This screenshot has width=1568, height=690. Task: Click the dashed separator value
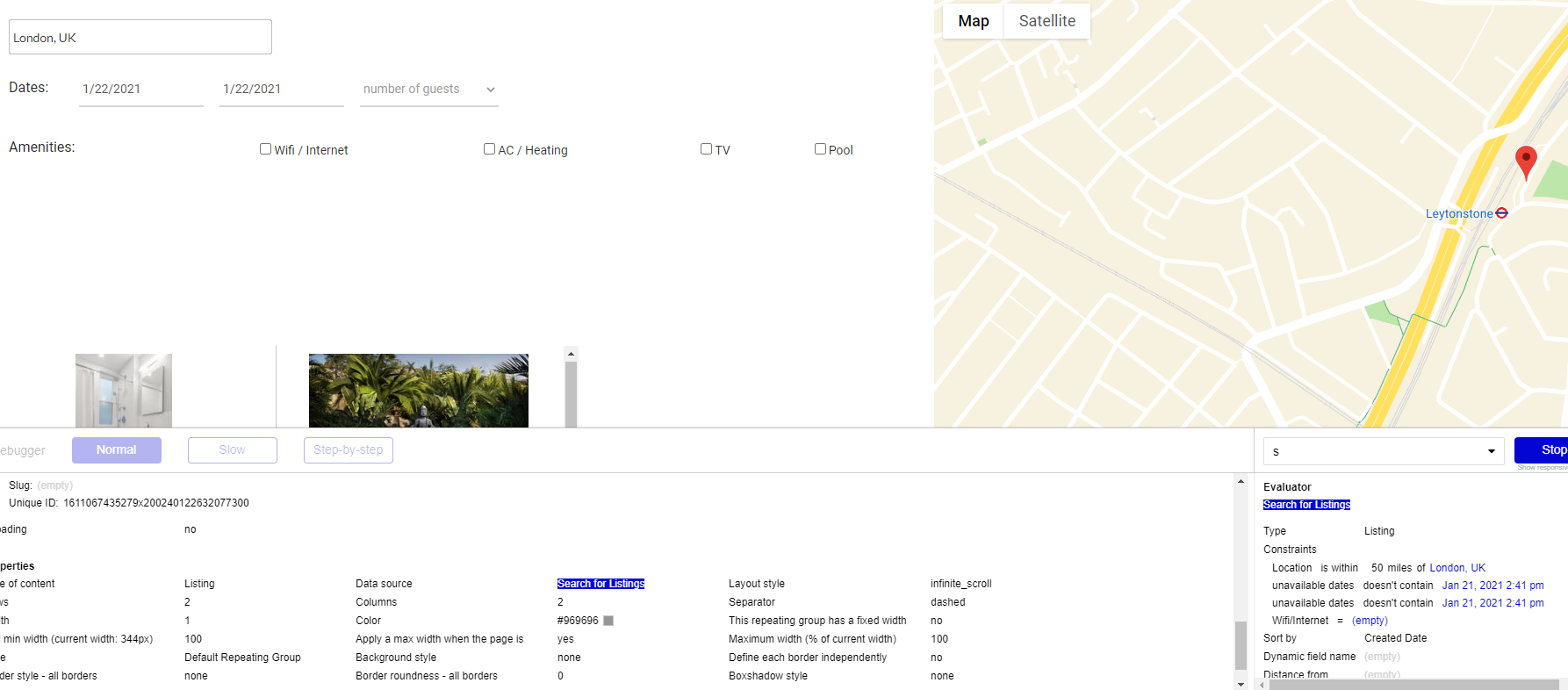point(947,602)
